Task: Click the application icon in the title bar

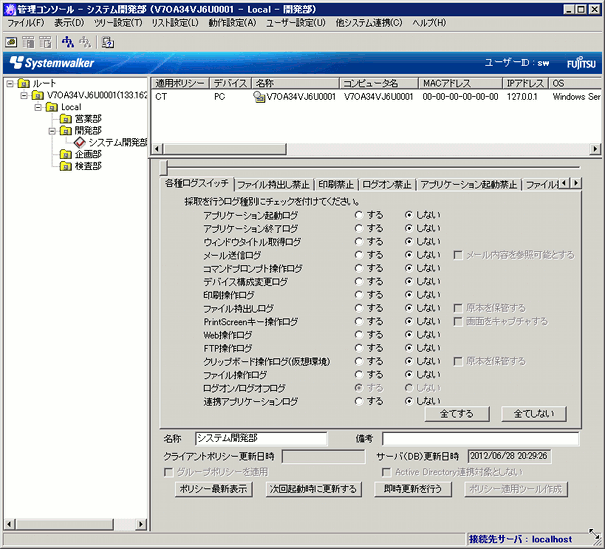Action: click(9, 9)
